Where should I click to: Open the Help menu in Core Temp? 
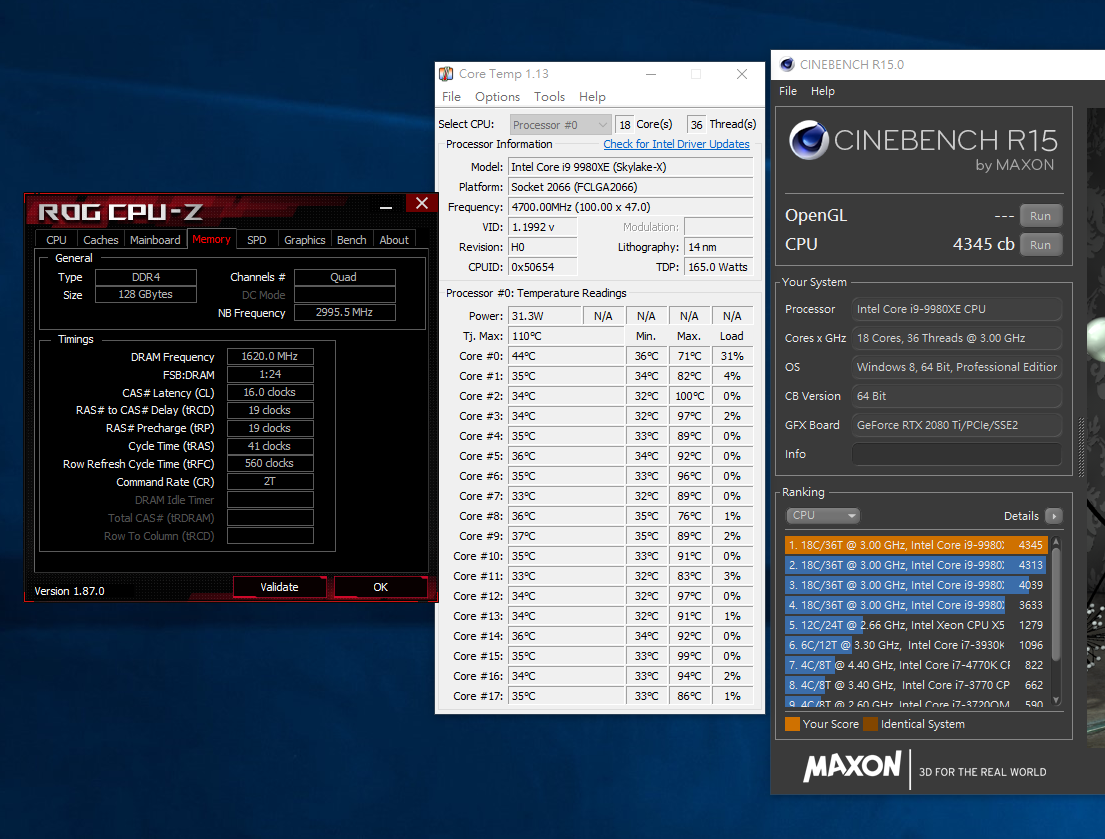tap(592, 97)
